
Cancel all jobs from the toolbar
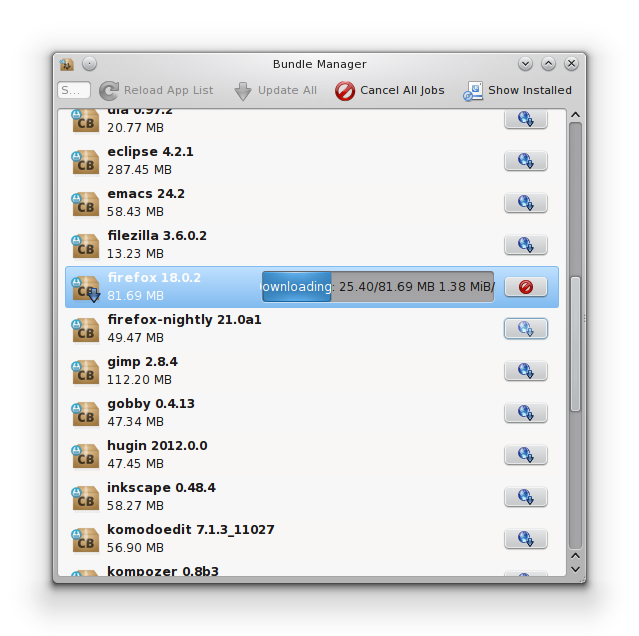[x=390, y=90]
